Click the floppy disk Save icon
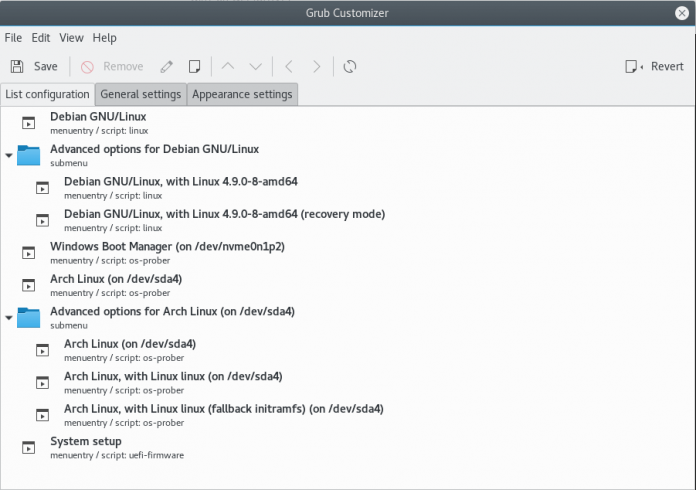696x490 pixels. [17, 67]
